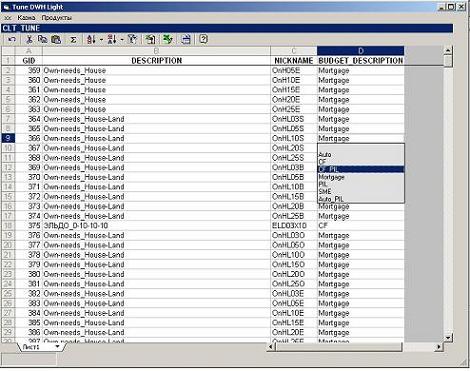This screenshot has height=371, width=470.
Task: Click the toolbar icon right of the filter funnel
Action: [150, 40]
